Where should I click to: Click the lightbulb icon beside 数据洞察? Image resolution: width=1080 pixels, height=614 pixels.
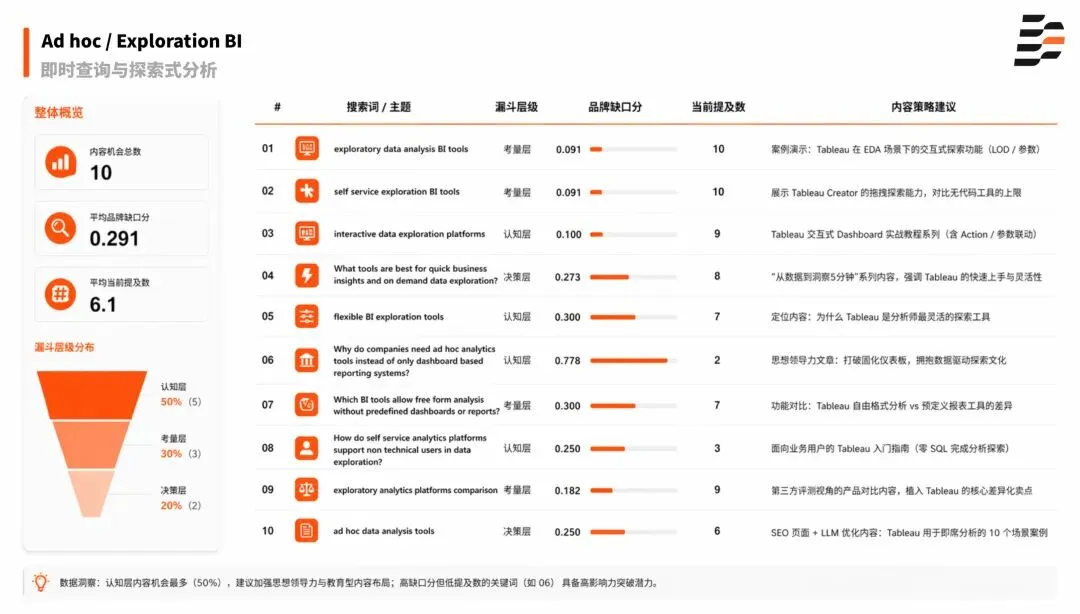click(x=41, y=582)
